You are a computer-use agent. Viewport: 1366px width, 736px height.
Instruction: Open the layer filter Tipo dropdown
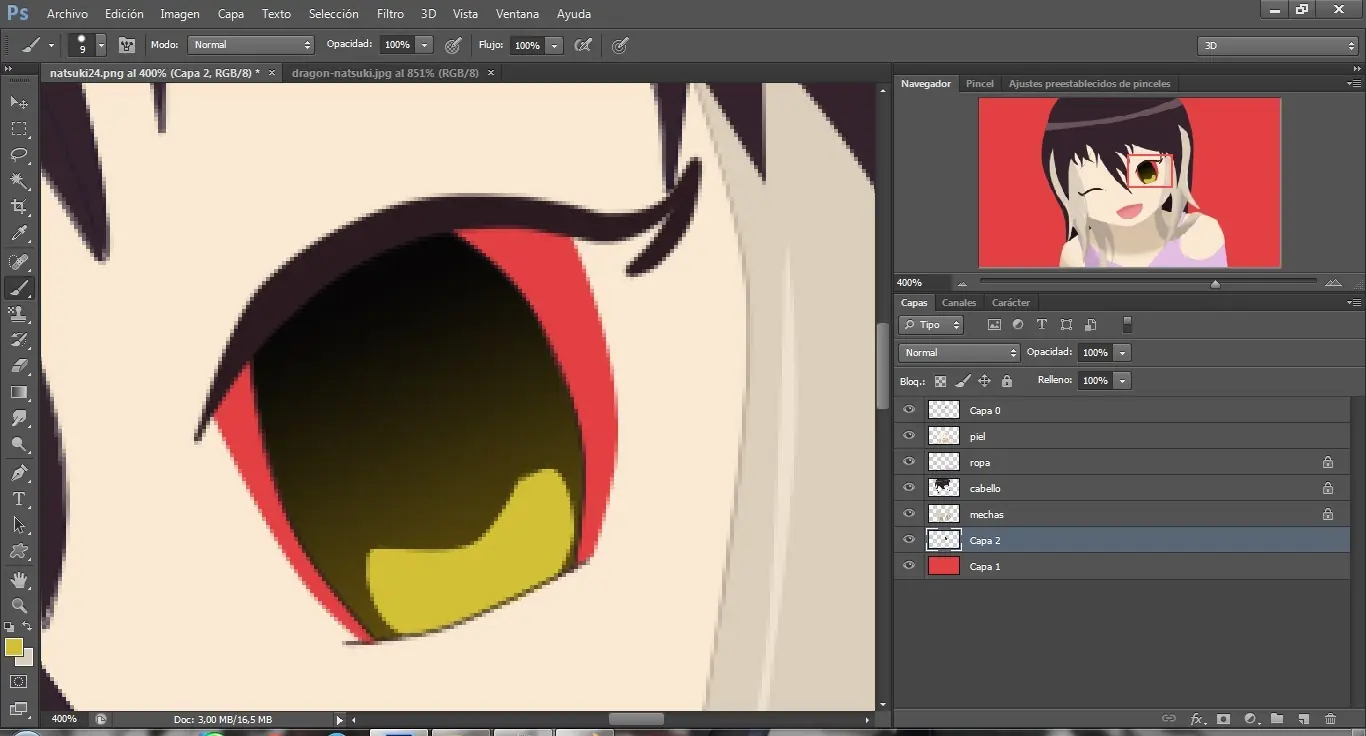click(931, 325)
